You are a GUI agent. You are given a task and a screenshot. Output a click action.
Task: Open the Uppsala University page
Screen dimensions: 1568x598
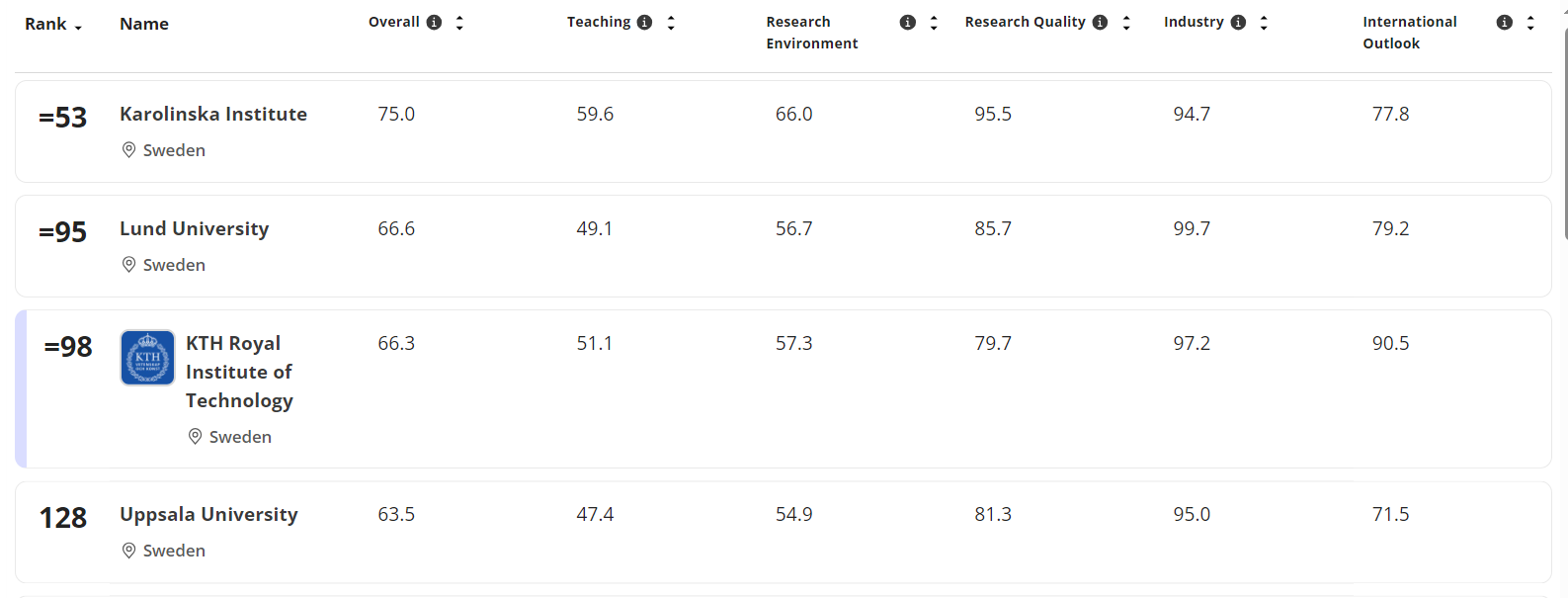208,515
